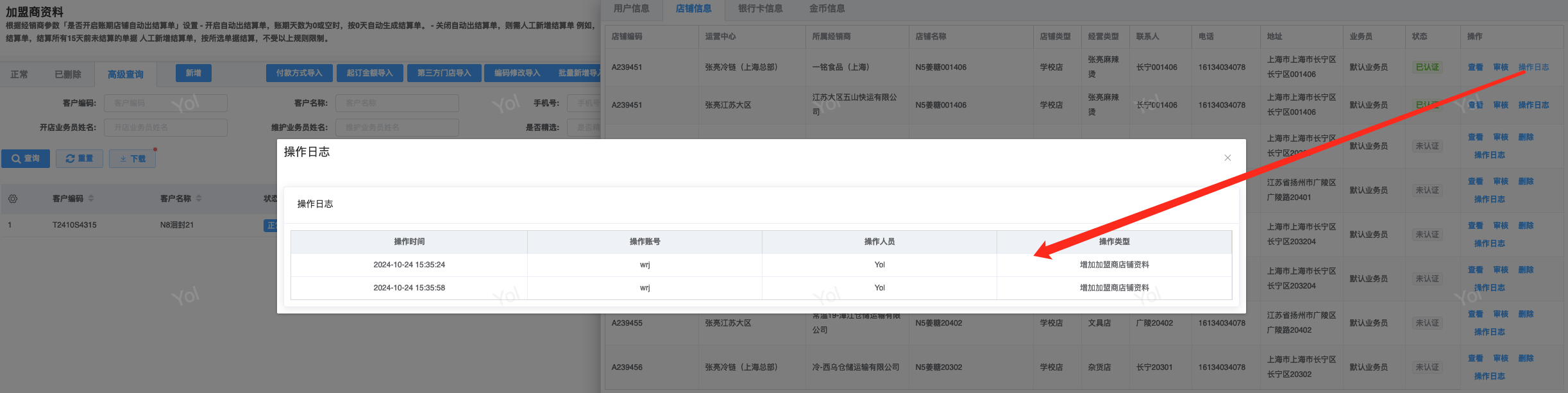Click the 付款方式导入 button
Image resolution: width=1568 pixels, height=393 pixels.
[x=299, y=73]
